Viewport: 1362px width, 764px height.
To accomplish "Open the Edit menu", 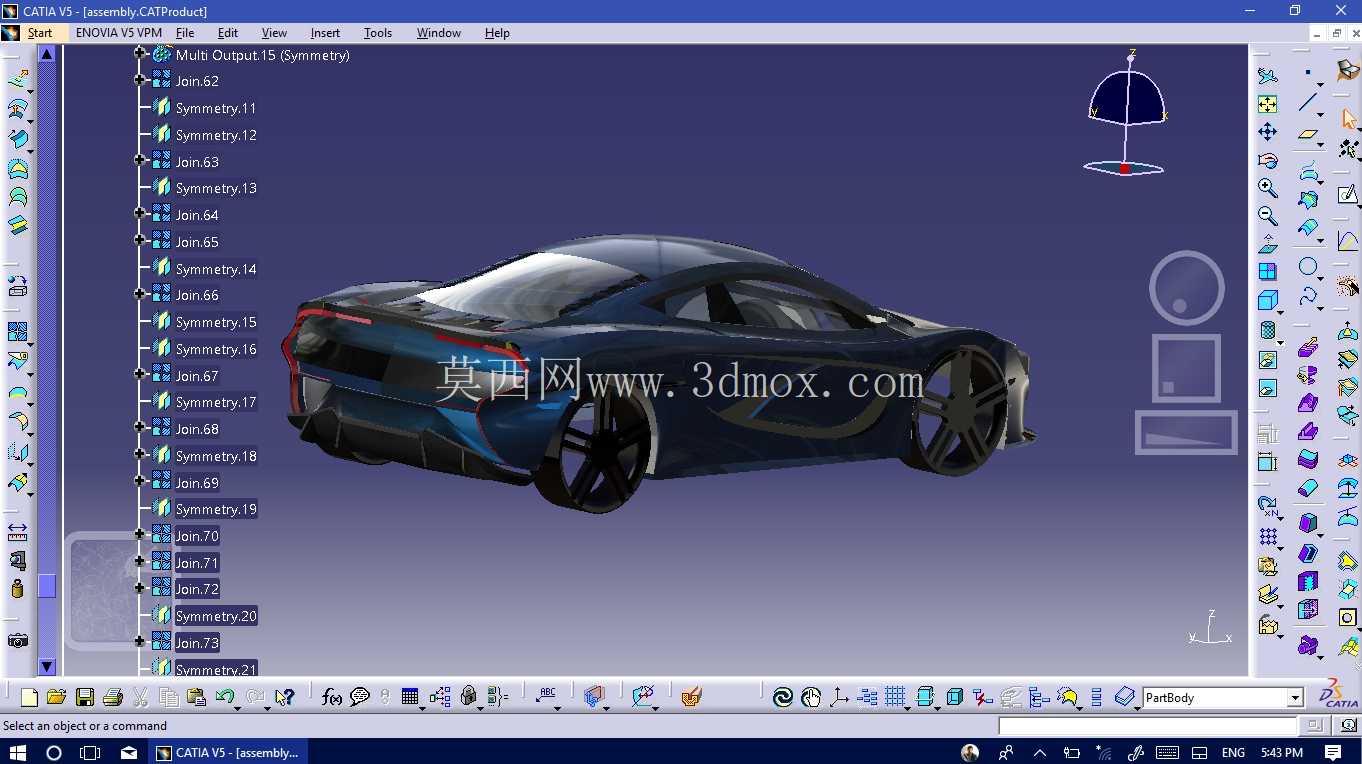I will (228, 33).
